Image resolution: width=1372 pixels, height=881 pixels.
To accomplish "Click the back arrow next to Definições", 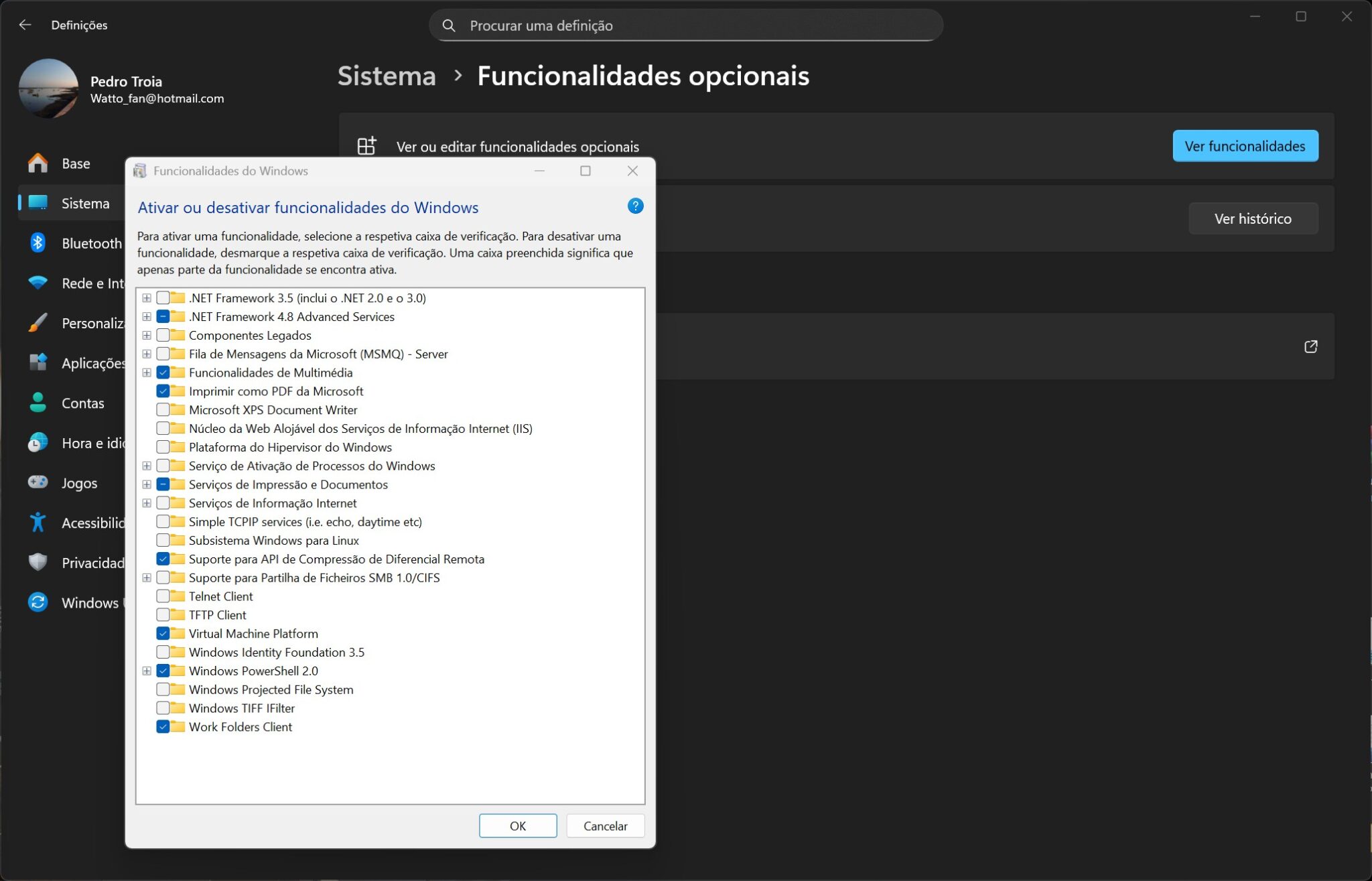I will tap(25, 25).
